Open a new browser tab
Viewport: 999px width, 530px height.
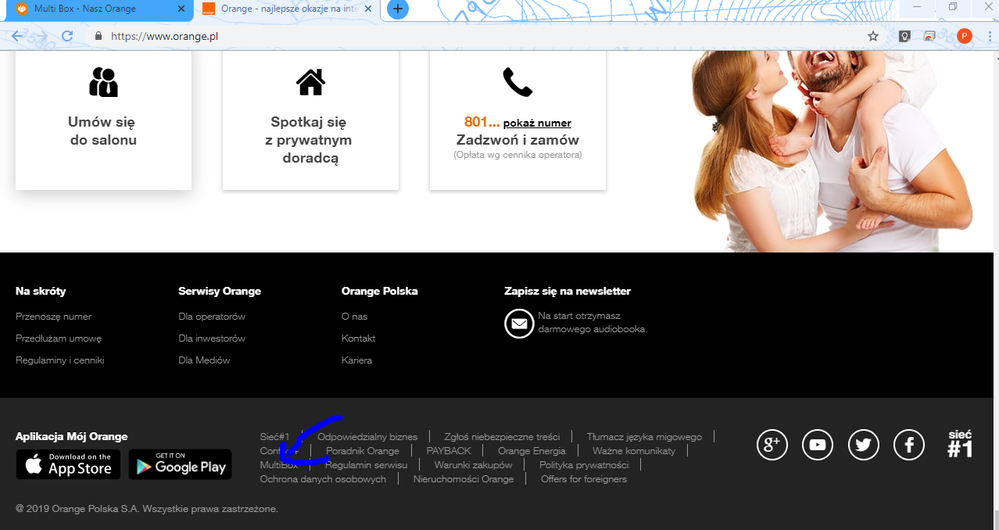pyautogui.click(x=397, y=9)
